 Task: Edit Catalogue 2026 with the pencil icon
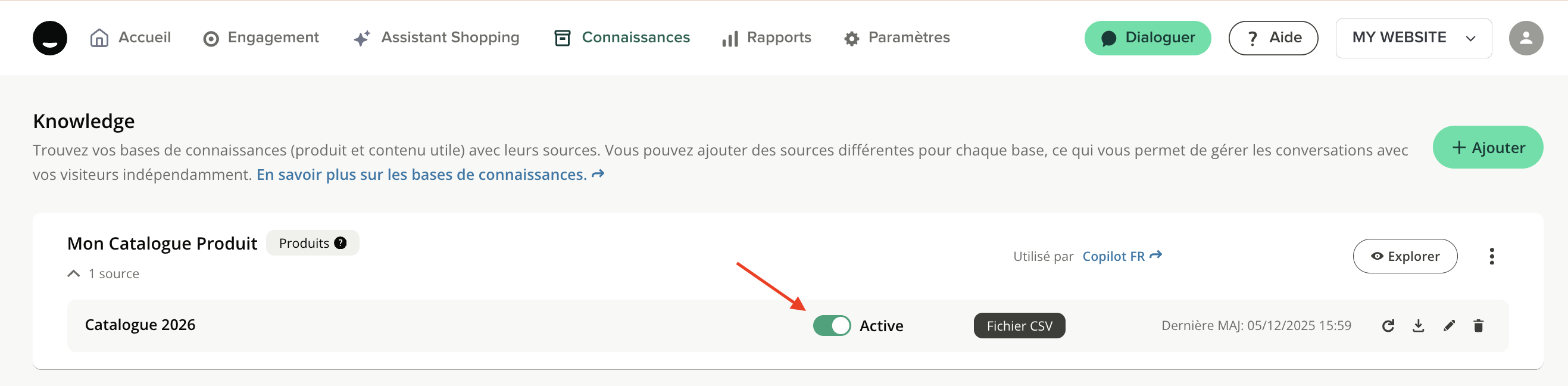[x=1450, y=326]
